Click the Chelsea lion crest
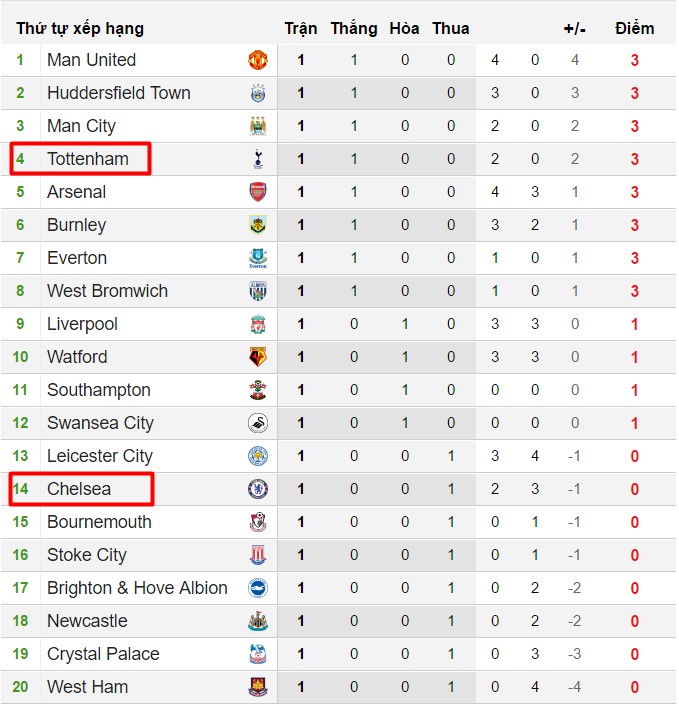This screenshot has width=679, height=704. pos(258,489)
